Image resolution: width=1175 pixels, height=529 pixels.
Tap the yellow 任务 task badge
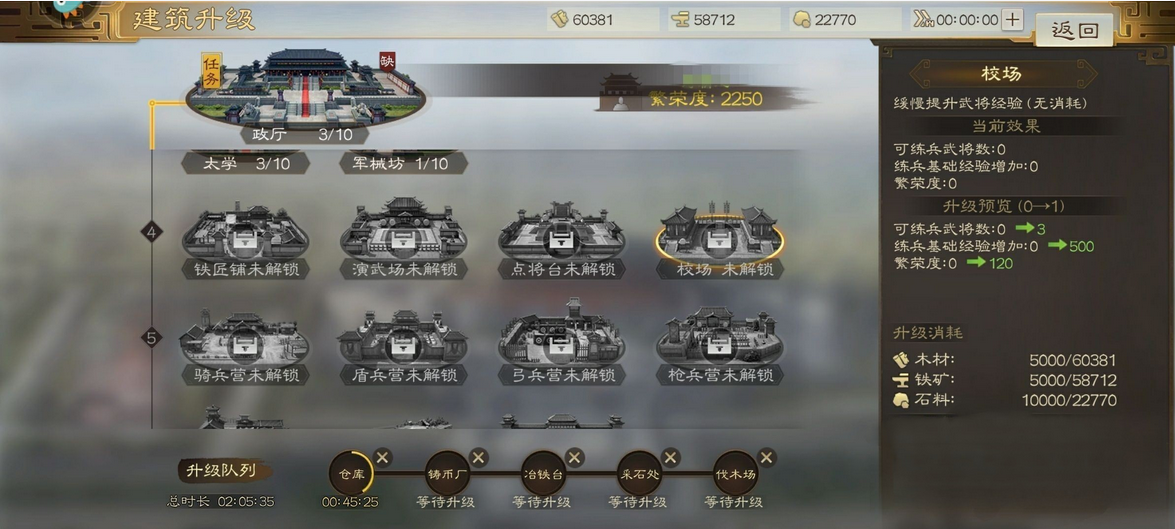point(211,72)
